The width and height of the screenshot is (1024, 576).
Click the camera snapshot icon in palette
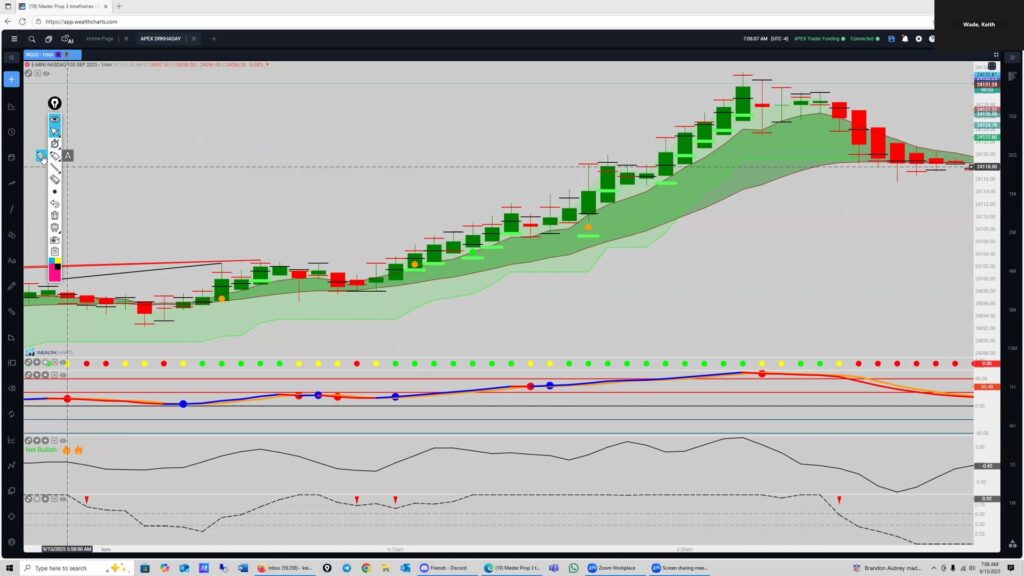[56, 240]
